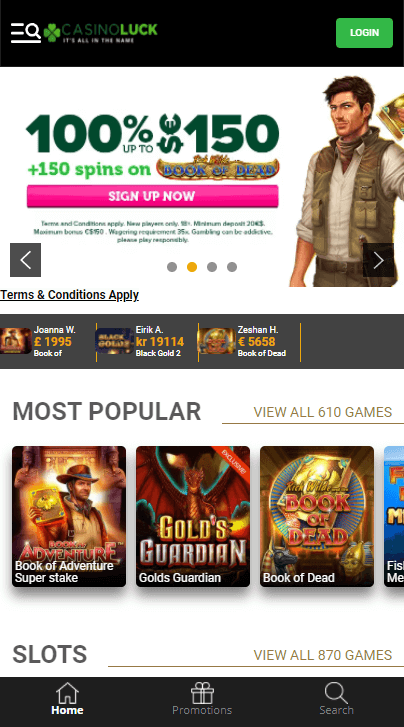Image resolution: width=404 pixels, height=727 pixels.
Task: View all 610 most popular games
Action: pos(323,412)
